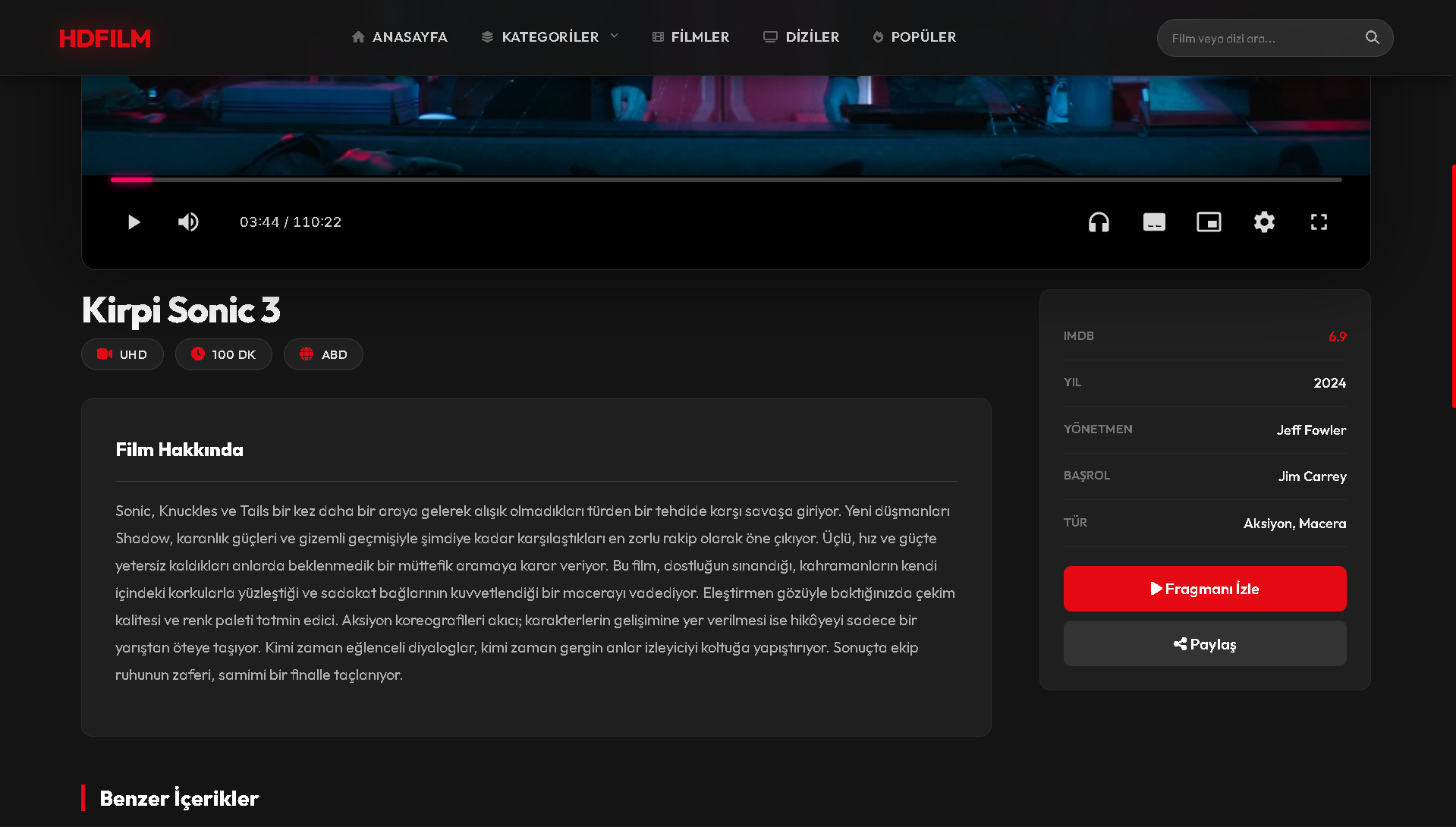Screen dimensions: 1456x827
Task: Click the video frame above the controls
Action: pos(726,125)
